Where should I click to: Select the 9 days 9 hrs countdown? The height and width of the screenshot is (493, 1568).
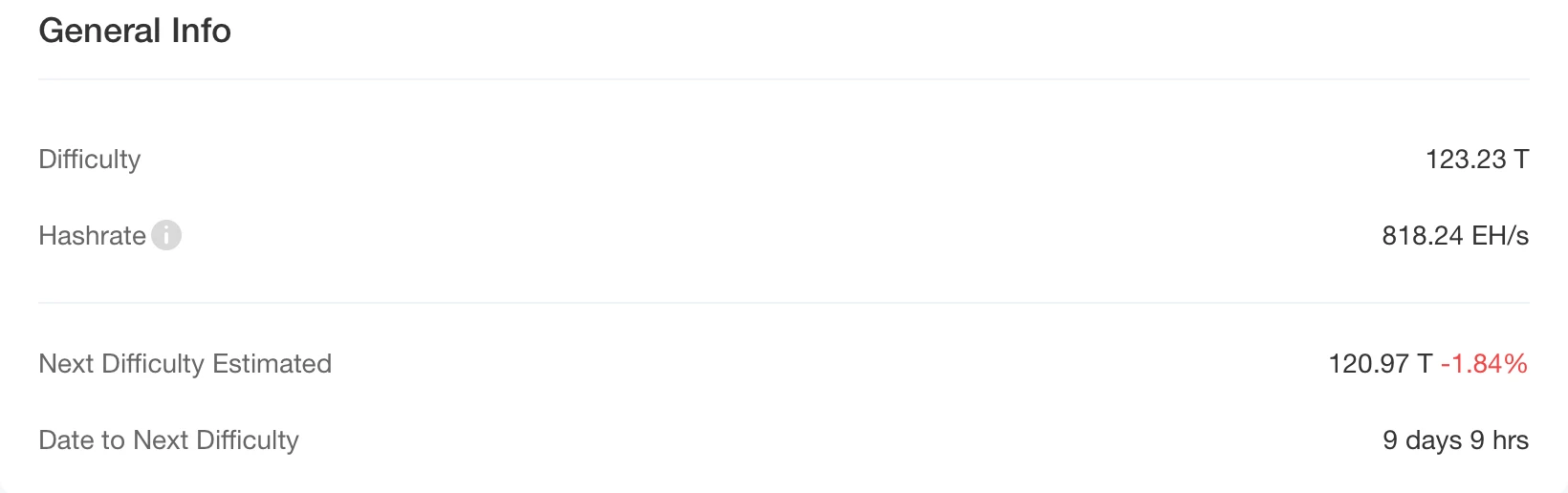point(1455,439)
